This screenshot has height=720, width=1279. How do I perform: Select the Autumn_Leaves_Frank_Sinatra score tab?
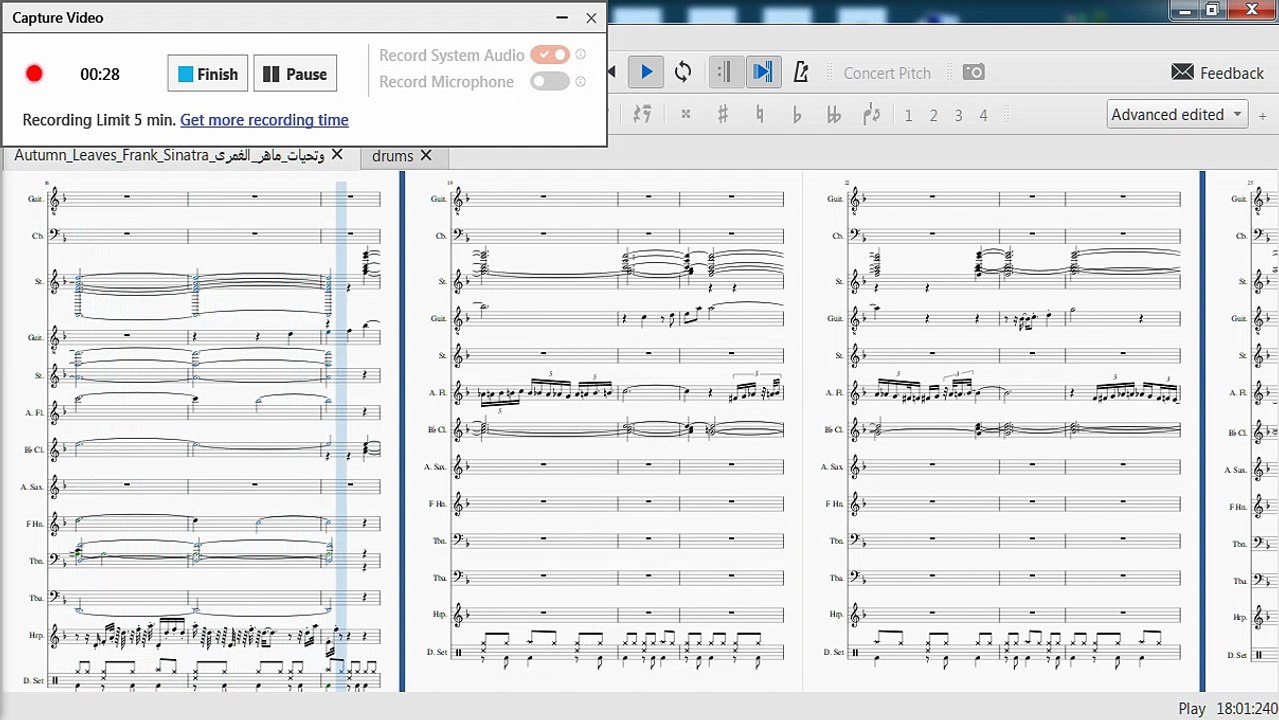169,156
